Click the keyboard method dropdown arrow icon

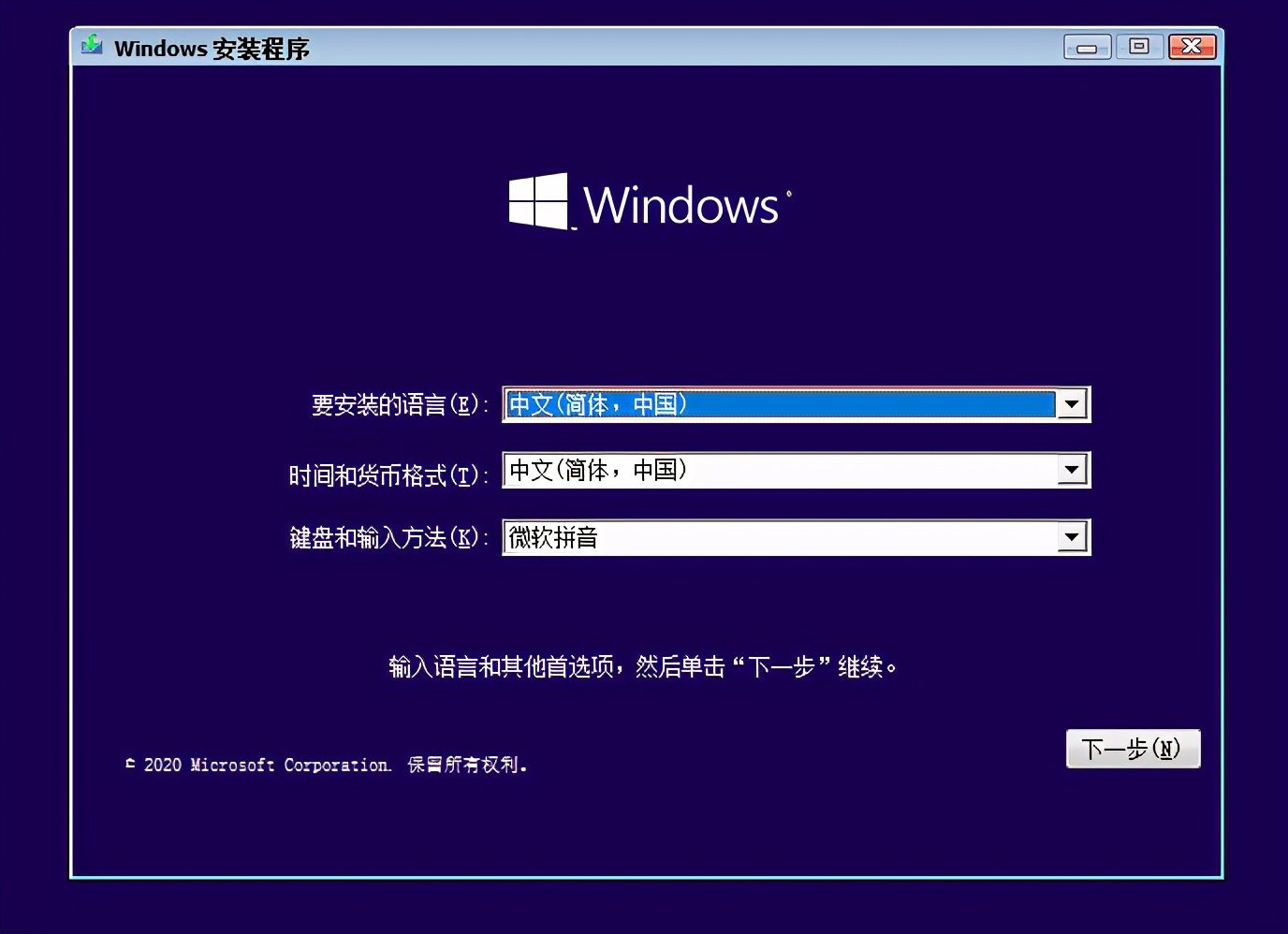point(1071,536)
